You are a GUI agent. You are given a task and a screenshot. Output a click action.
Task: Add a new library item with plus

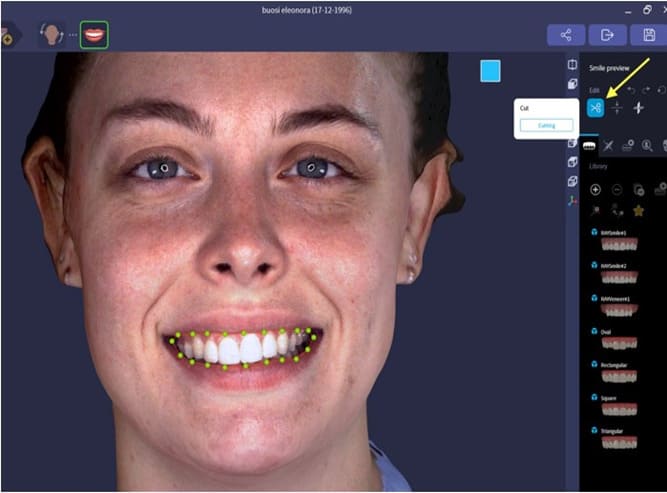(x=595, y=189)
